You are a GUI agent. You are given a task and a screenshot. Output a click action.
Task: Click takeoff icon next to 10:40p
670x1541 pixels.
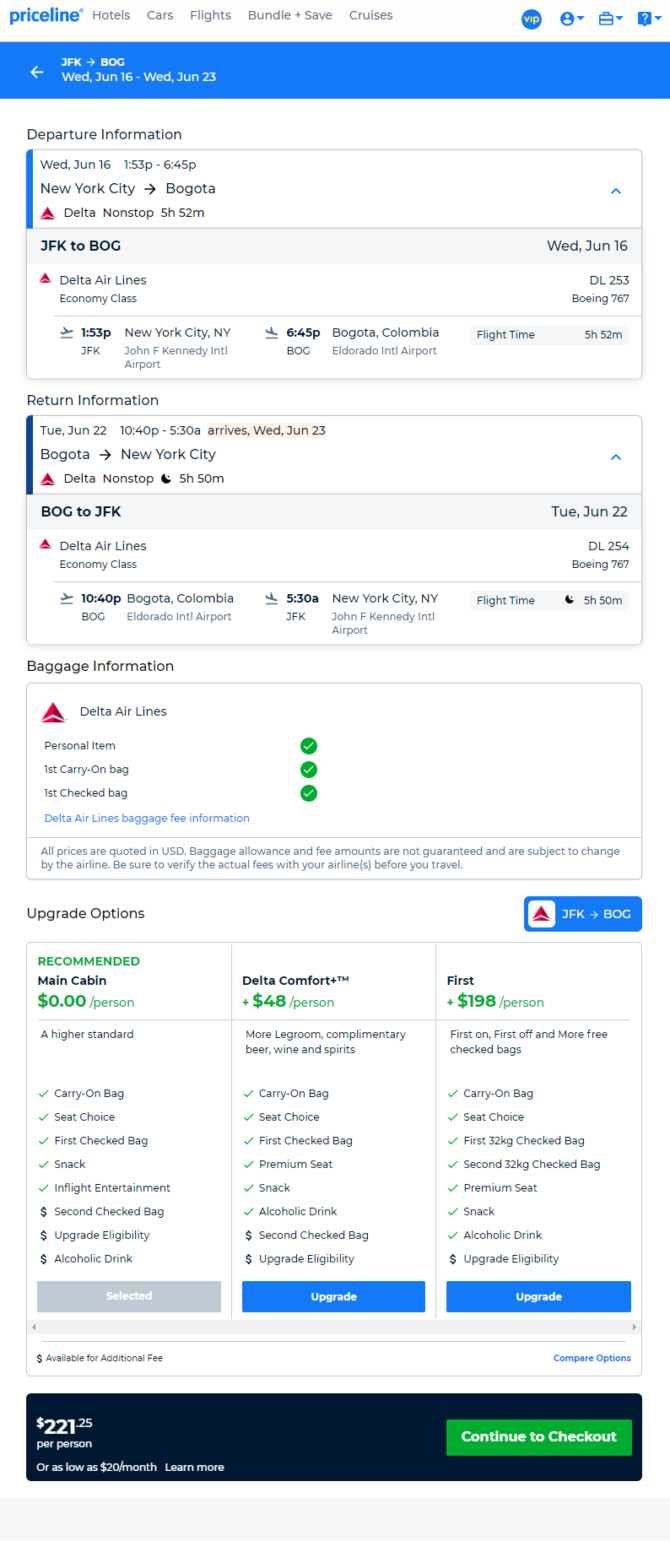point(67,599)
